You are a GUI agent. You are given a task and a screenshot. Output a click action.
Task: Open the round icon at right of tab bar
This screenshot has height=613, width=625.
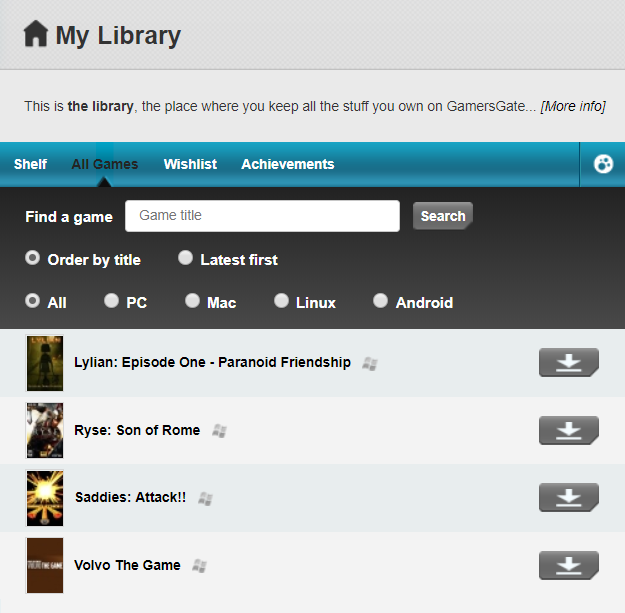(603, 164)
